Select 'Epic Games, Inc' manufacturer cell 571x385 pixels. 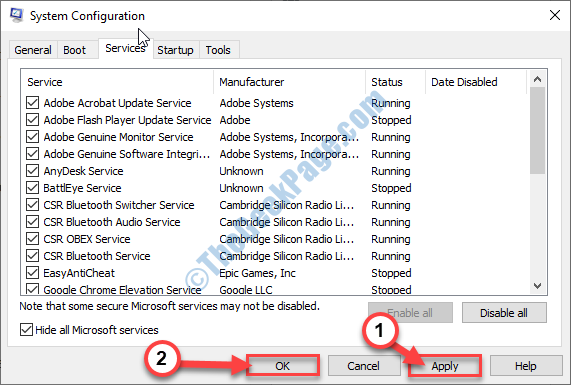tap(257, 273)
